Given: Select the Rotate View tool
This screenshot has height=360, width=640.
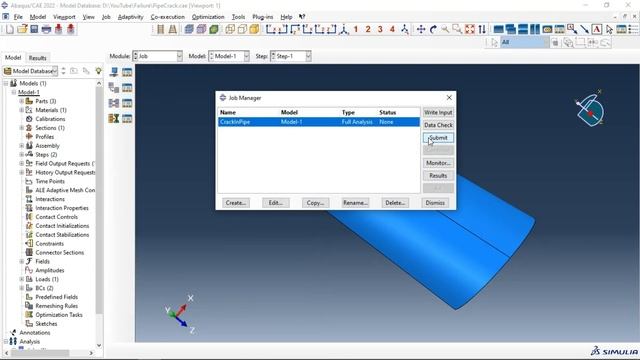Looking at the screenshot, I should pyautogui.click(x=433, y=29).
